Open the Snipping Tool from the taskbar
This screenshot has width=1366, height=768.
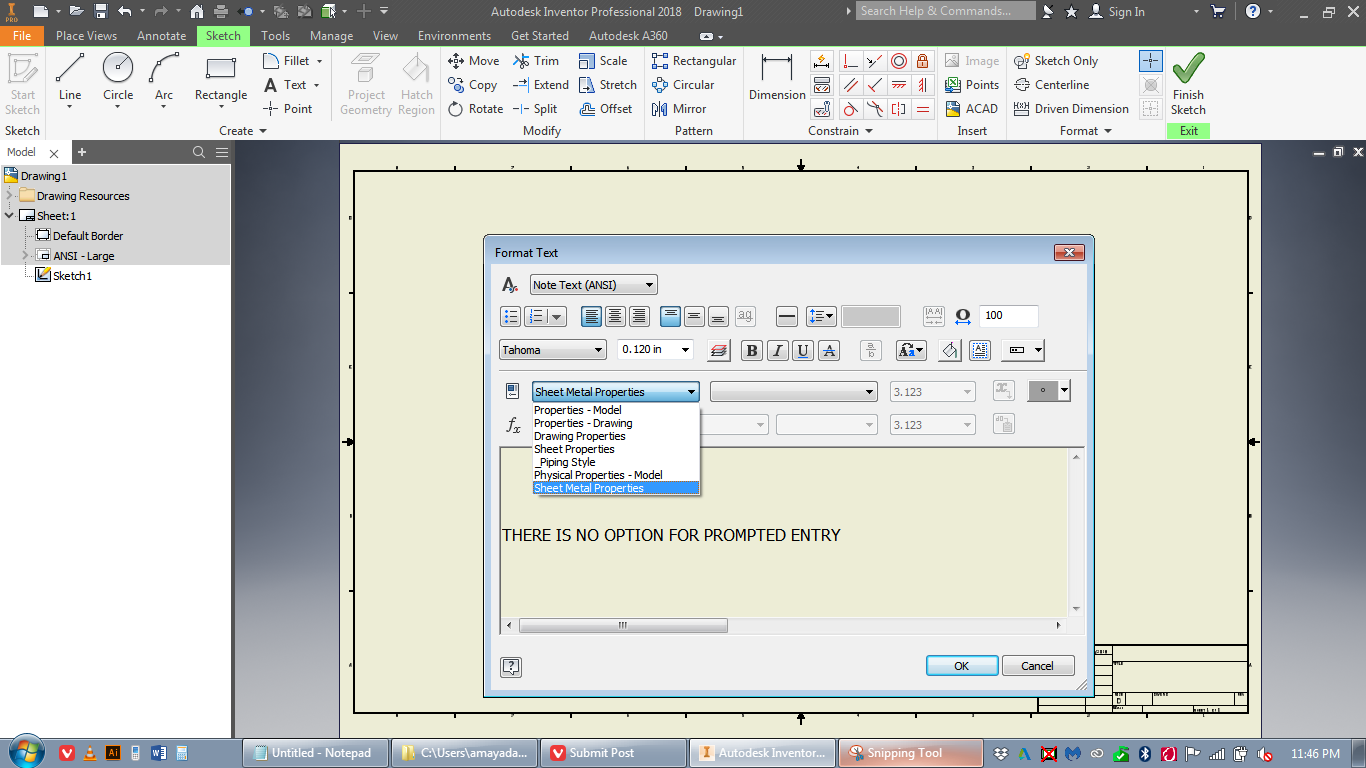(910, 752)
